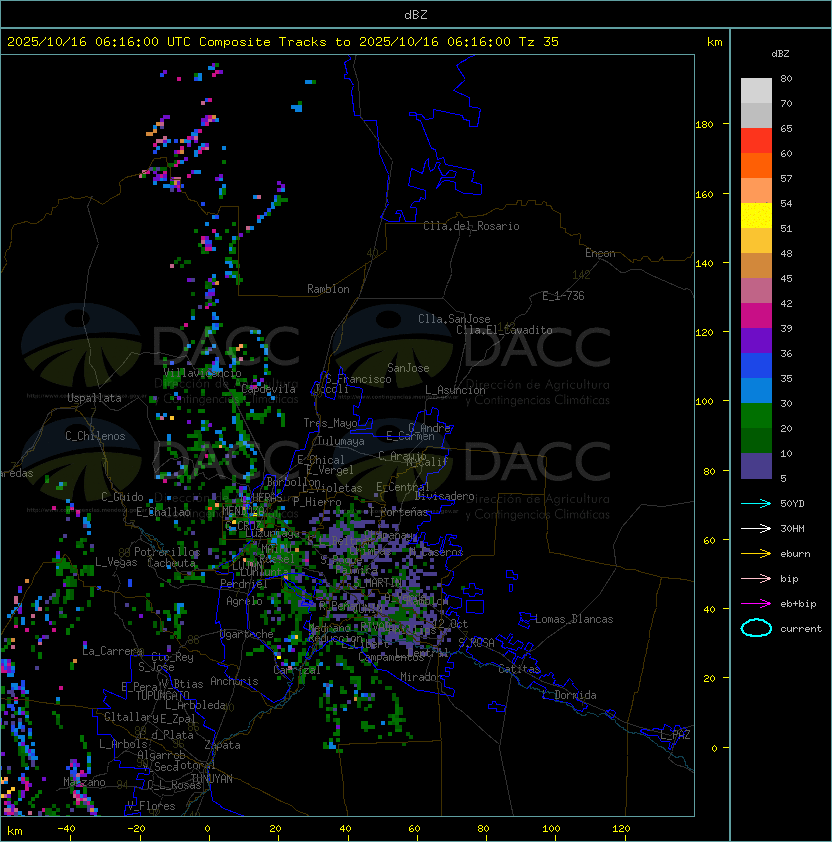Click the magenta eb+bip arrow in legend

pos(756,604)
